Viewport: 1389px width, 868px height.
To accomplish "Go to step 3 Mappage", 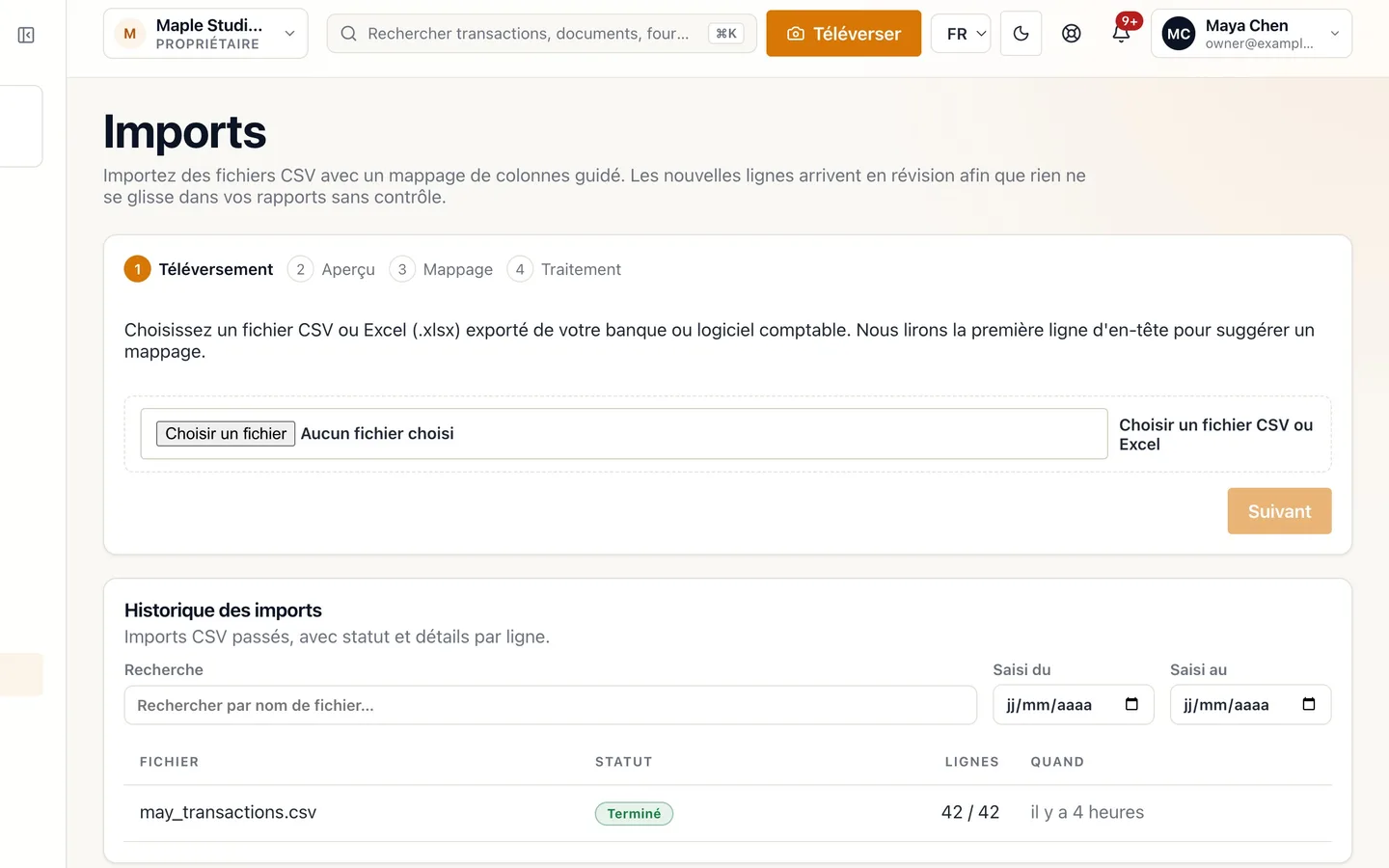I will (x=441, y=269).
